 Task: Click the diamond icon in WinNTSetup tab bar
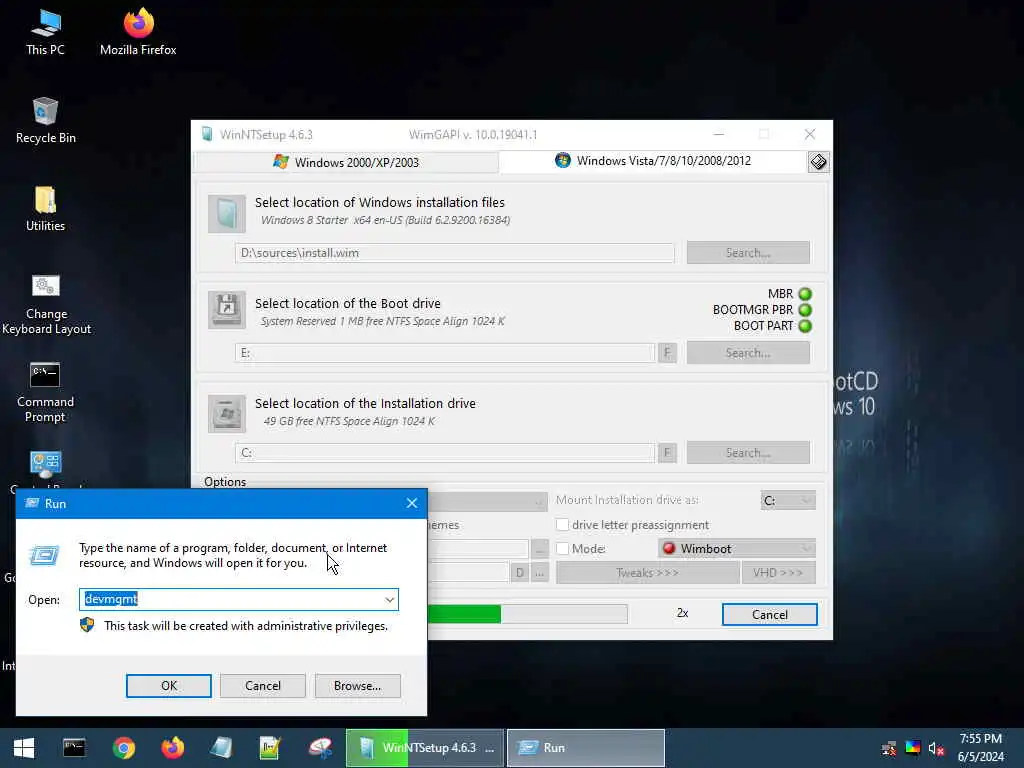pos(818,161)
